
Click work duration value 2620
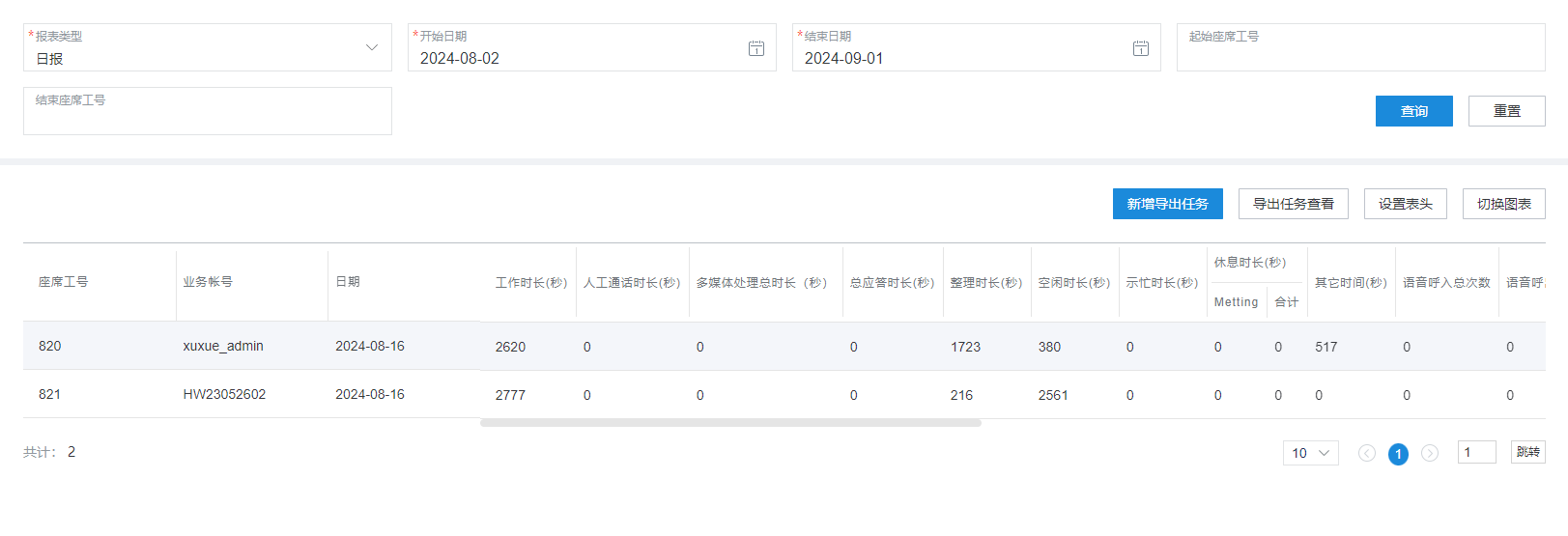coord(510,347)
